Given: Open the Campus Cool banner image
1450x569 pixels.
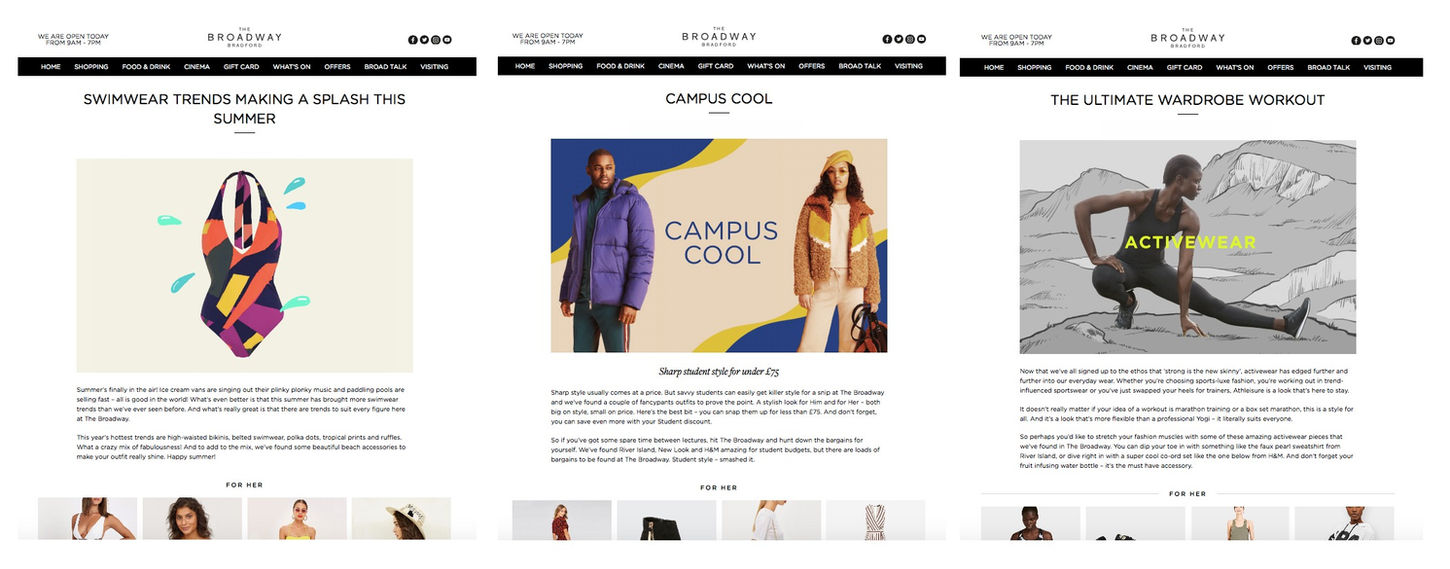Looking at the screenshot, I should pyautogui.click(x=719, y=245).
